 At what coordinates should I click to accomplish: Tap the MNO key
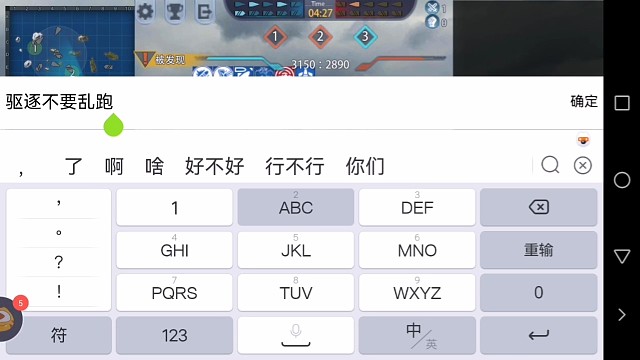pos(417,250)
